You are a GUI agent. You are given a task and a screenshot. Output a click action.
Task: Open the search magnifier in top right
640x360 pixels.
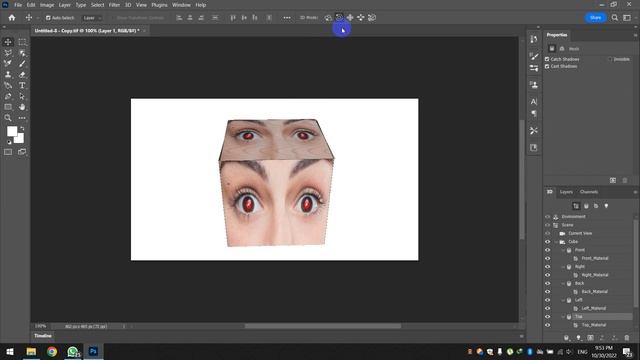(x=615, y=18)
